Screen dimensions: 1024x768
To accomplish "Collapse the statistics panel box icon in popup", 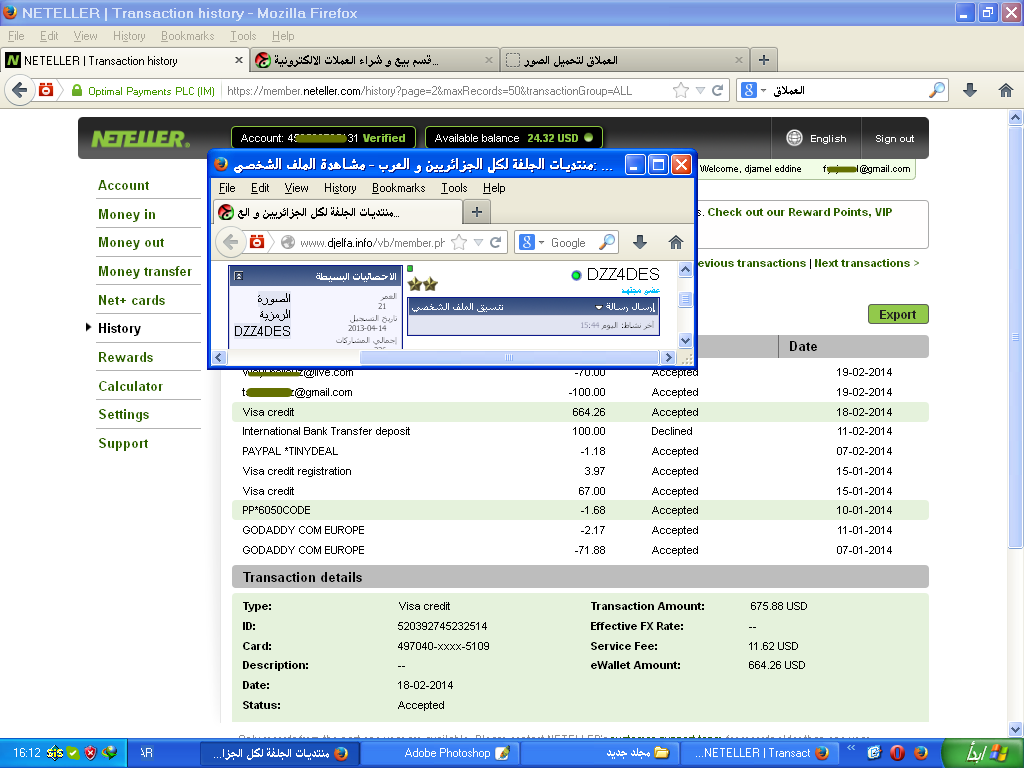I will click(239, 276).
